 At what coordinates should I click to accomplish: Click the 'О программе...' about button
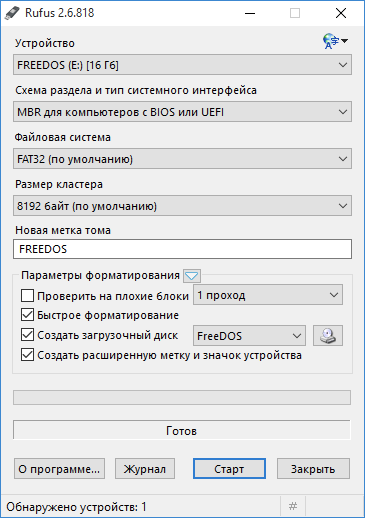[x=59, y=469]
